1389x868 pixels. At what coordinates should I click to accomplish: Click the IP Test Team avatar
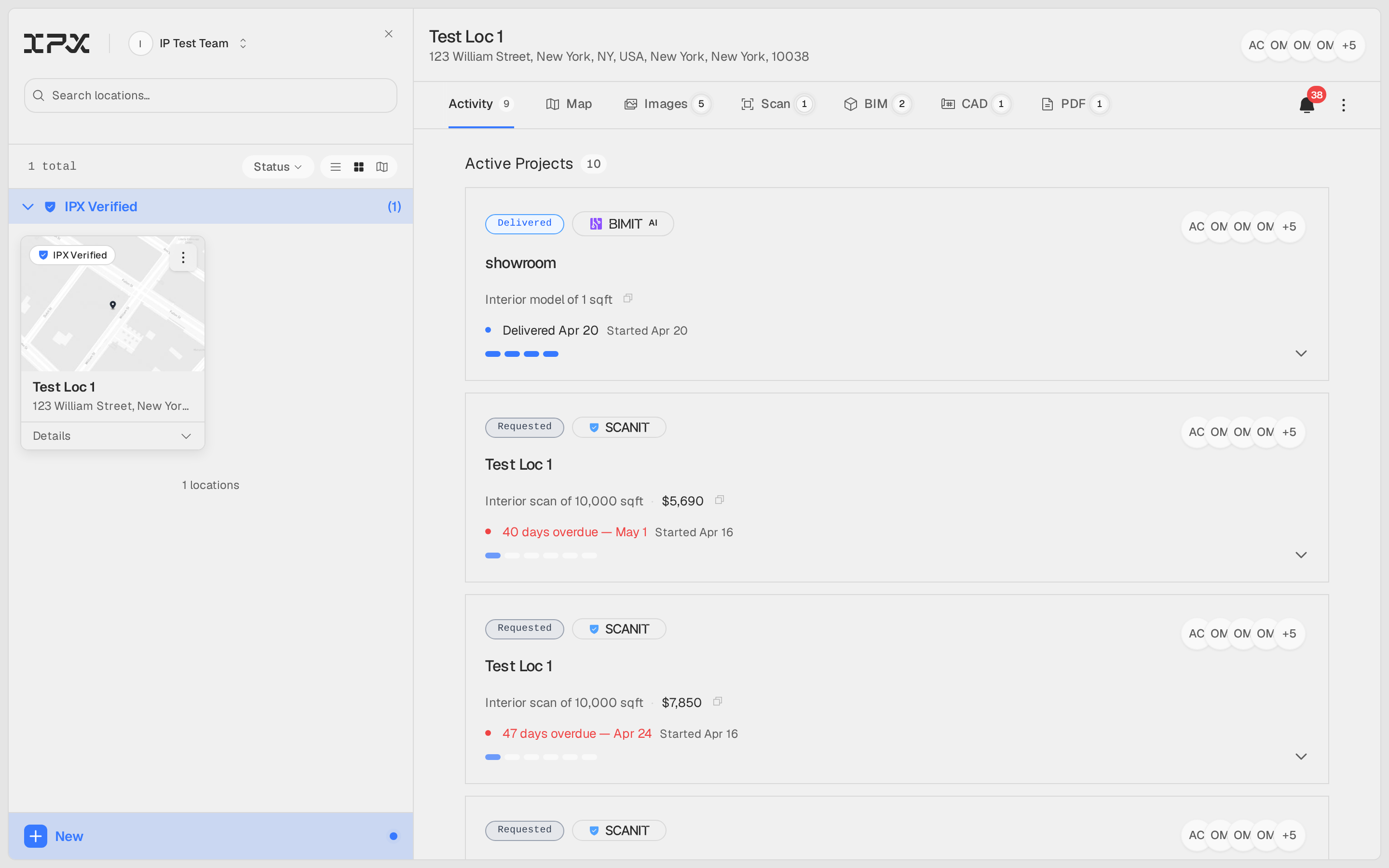coord(141,43)
